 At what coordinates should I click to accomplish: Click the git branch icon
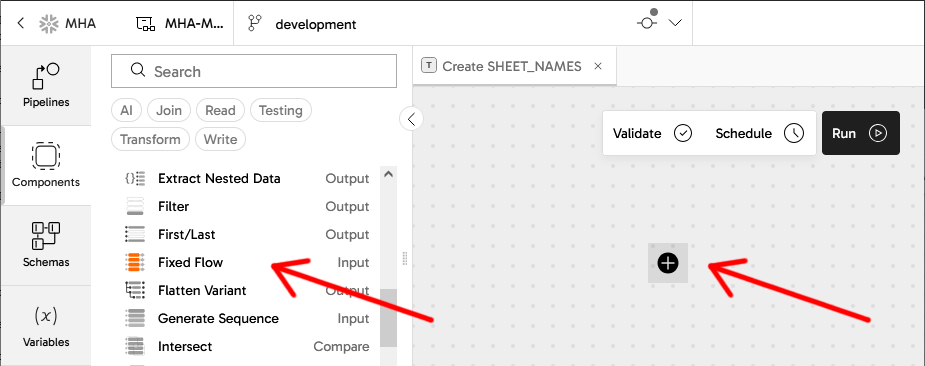point(255,24)
